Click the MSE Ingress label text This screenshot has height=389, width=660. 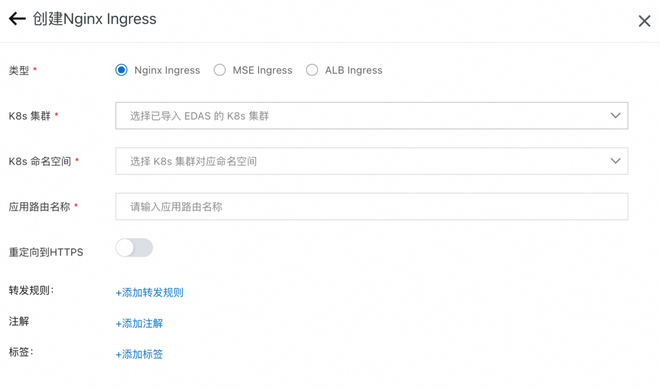[x=263, y=70]
